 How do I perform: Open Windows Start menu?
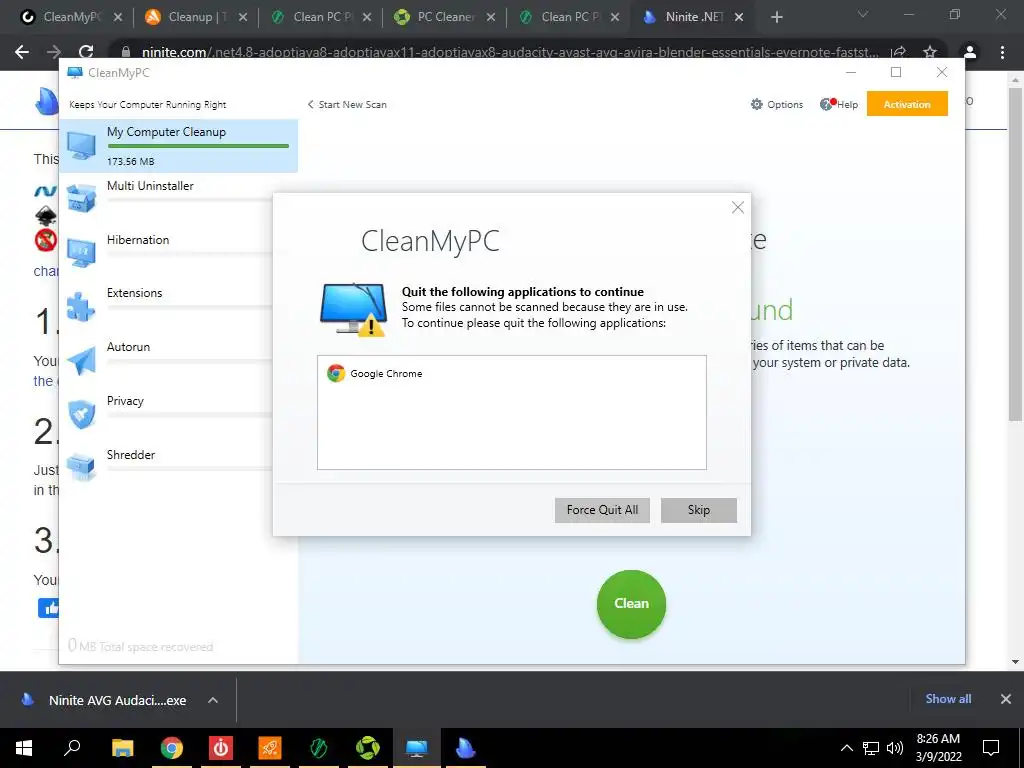[24, 748]
